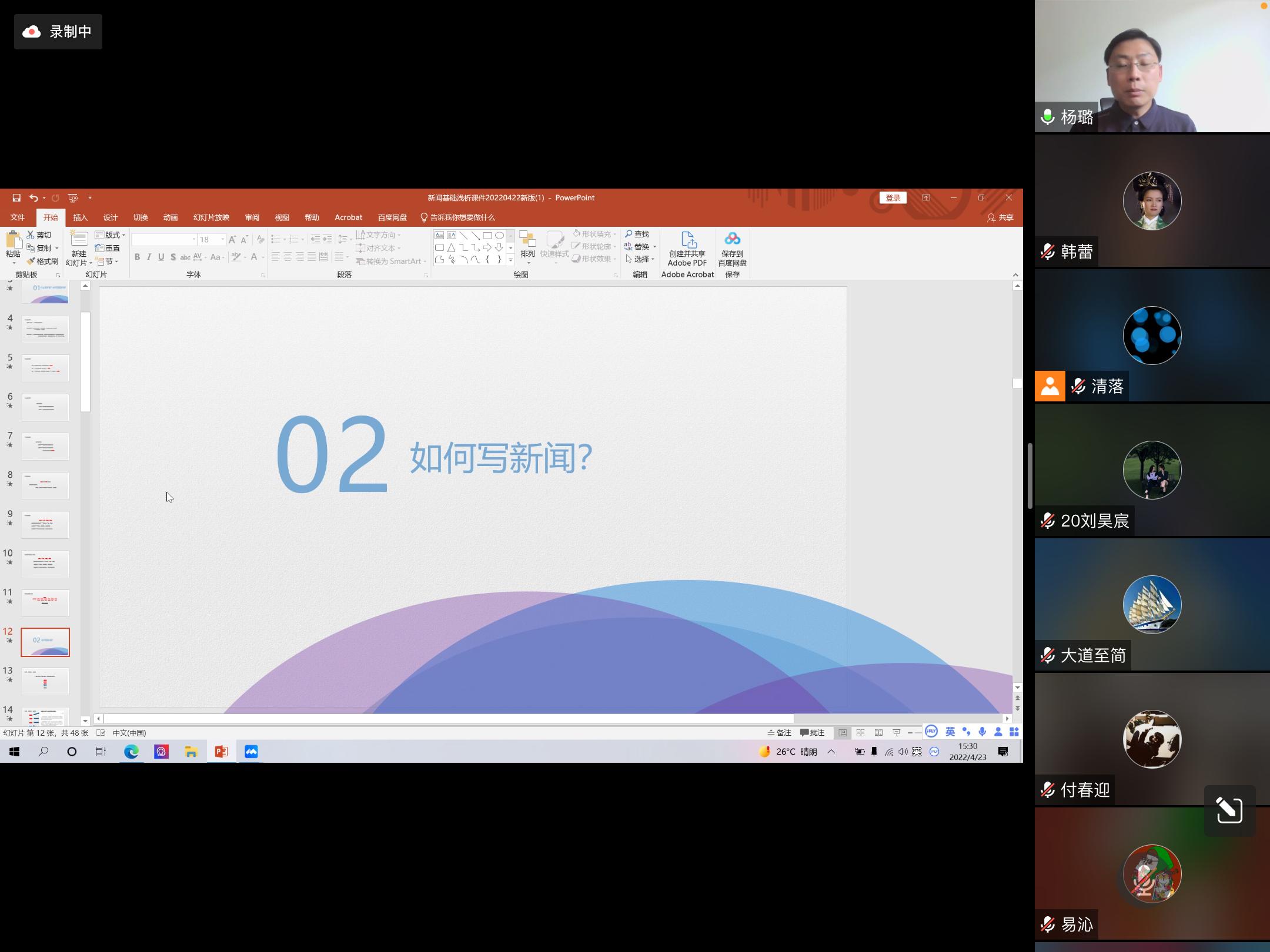Open the Change Case (Aa) dropdown

(218, 257)
